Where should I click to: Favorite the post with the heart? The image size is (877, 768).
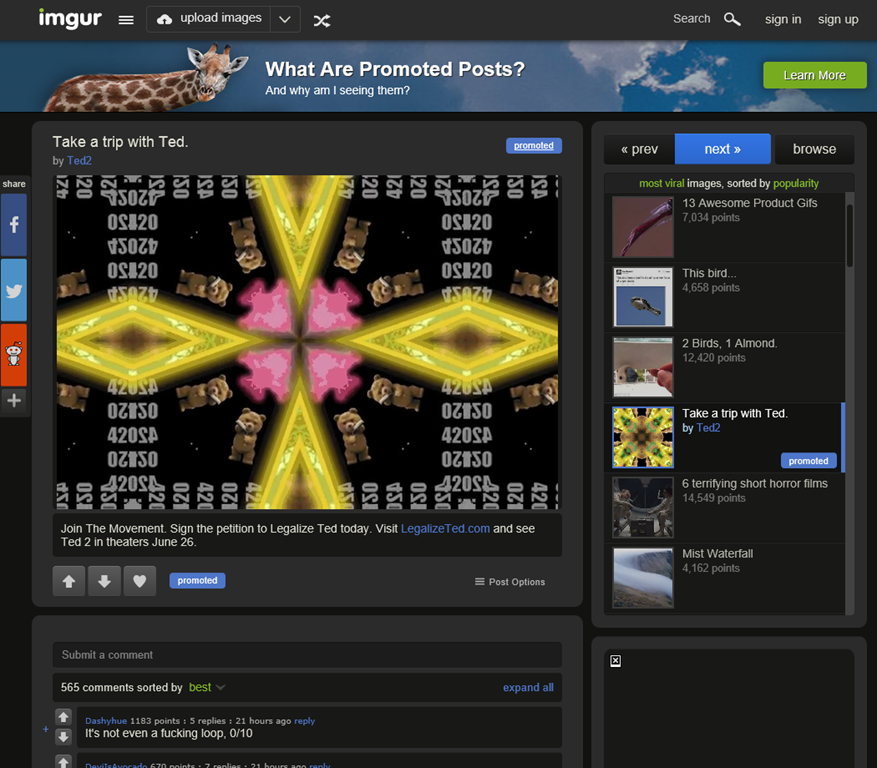coord(140,581)
